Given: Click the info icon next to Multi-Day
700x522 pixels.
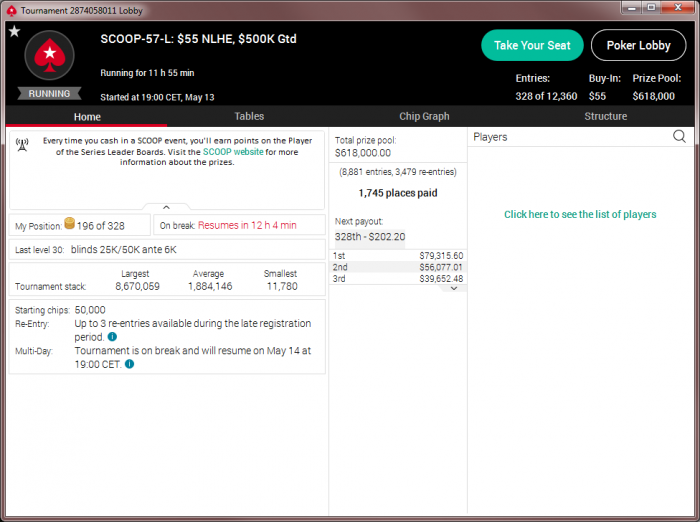Looking at the screenshot, I should pyautogui.click(x=129, y=364).
